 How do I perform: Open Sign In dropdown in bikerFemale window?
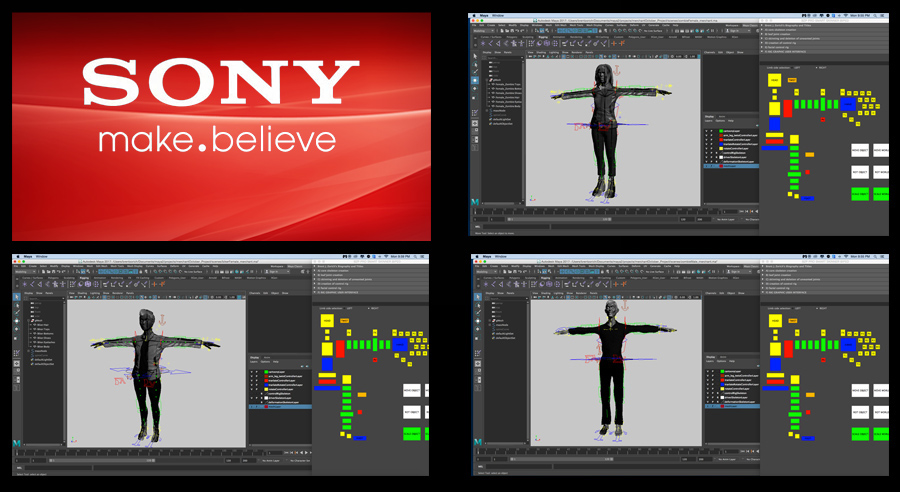tap(277, 272)
